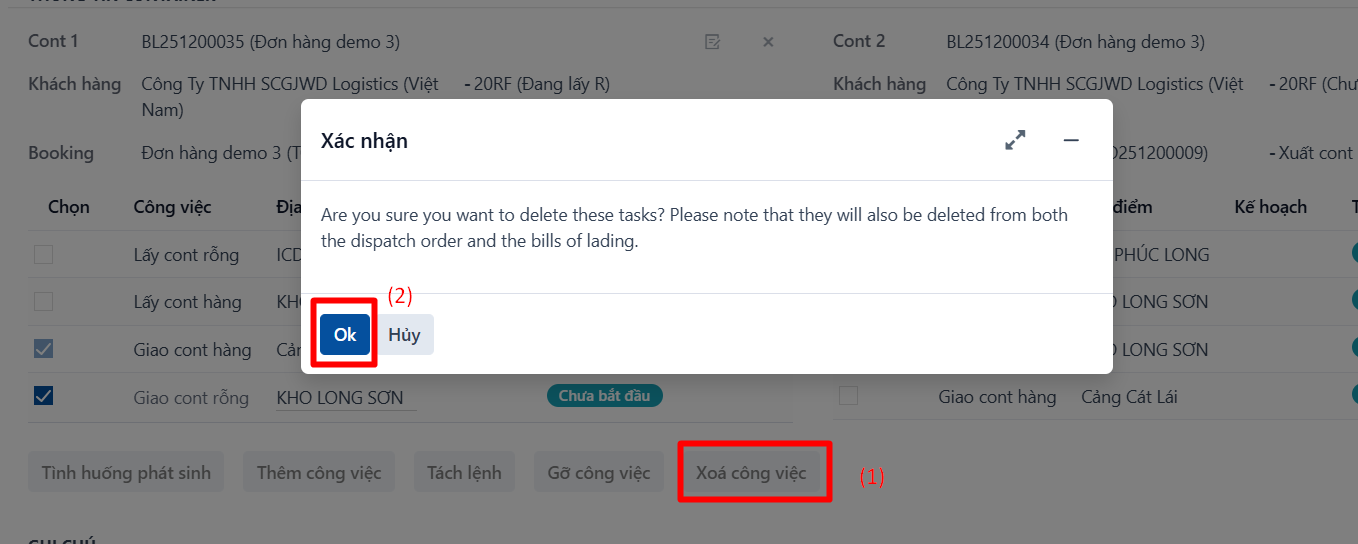Edit the KHO LONG SƠN location field
Screen dimensions: 1358x544
click(346, 398)
